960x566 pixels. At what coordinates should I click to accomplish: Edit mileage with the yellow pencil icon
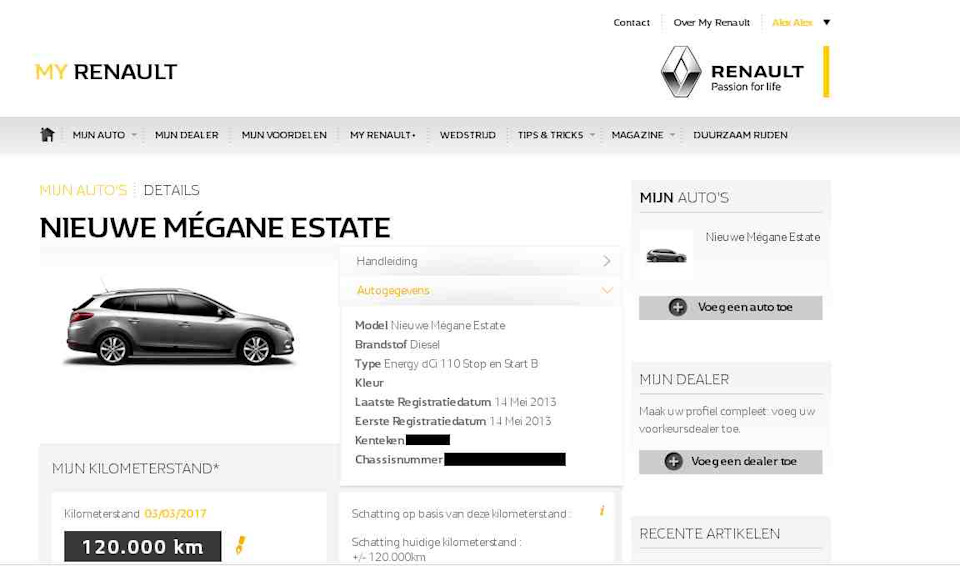(x=241, y=545)
